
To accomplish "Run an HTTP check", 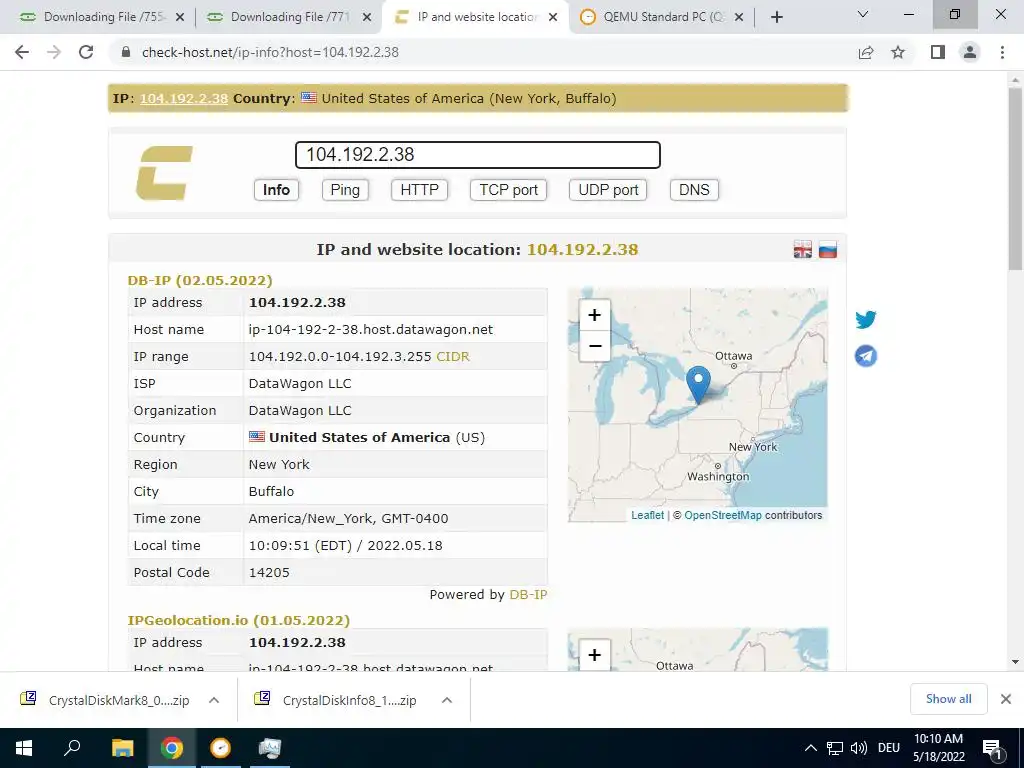I will [x=419, y=190].
